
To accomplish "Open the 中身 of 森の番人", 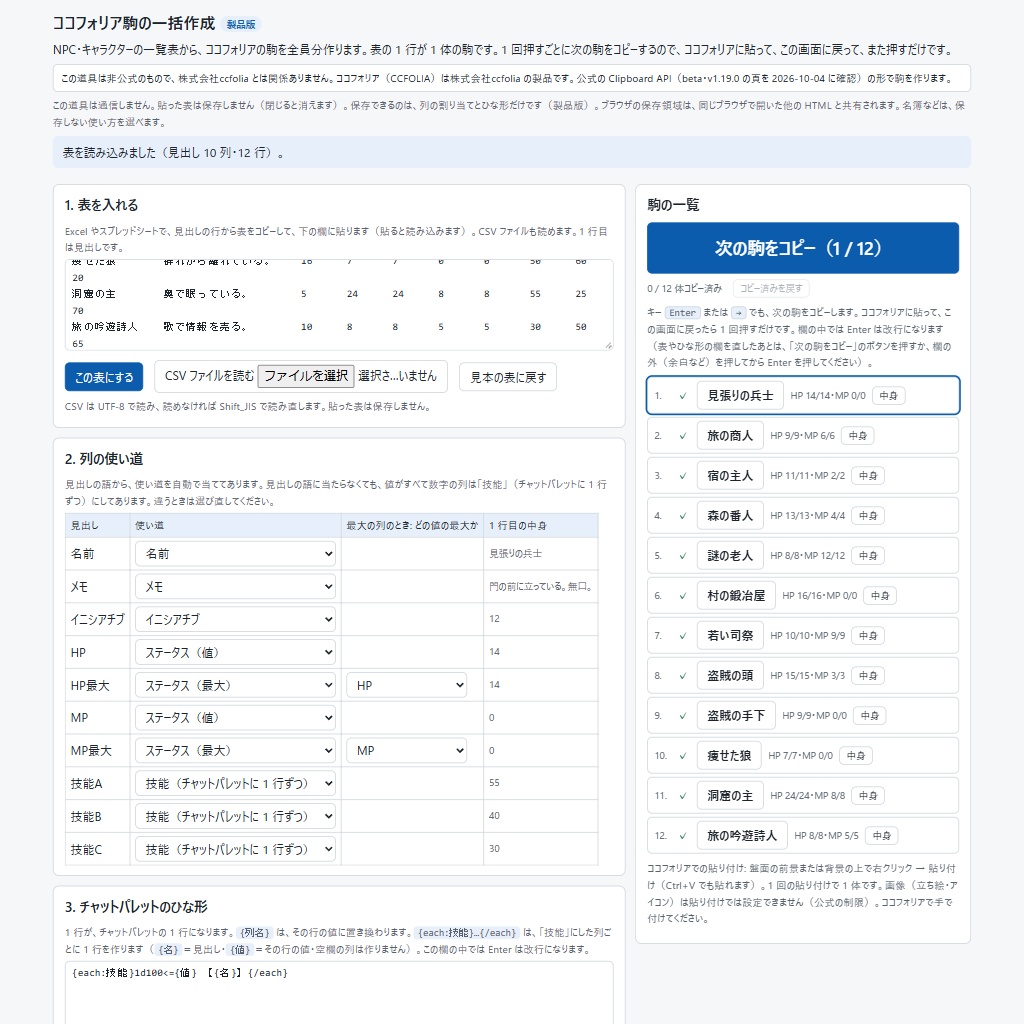I will pyautogui.click(x=868, y=515).
